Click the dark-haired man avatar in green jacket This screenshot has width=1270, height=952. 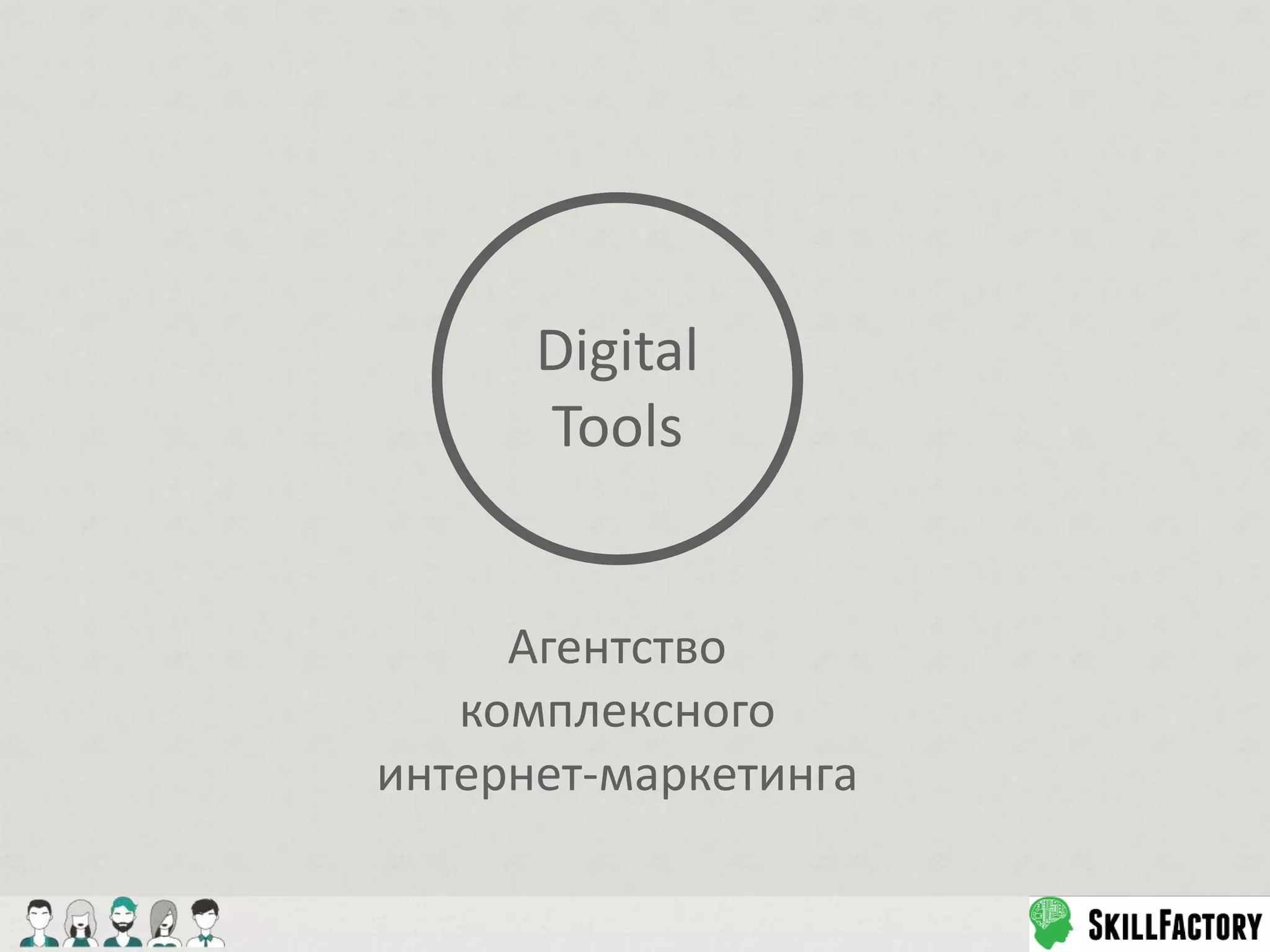[39, 922]
